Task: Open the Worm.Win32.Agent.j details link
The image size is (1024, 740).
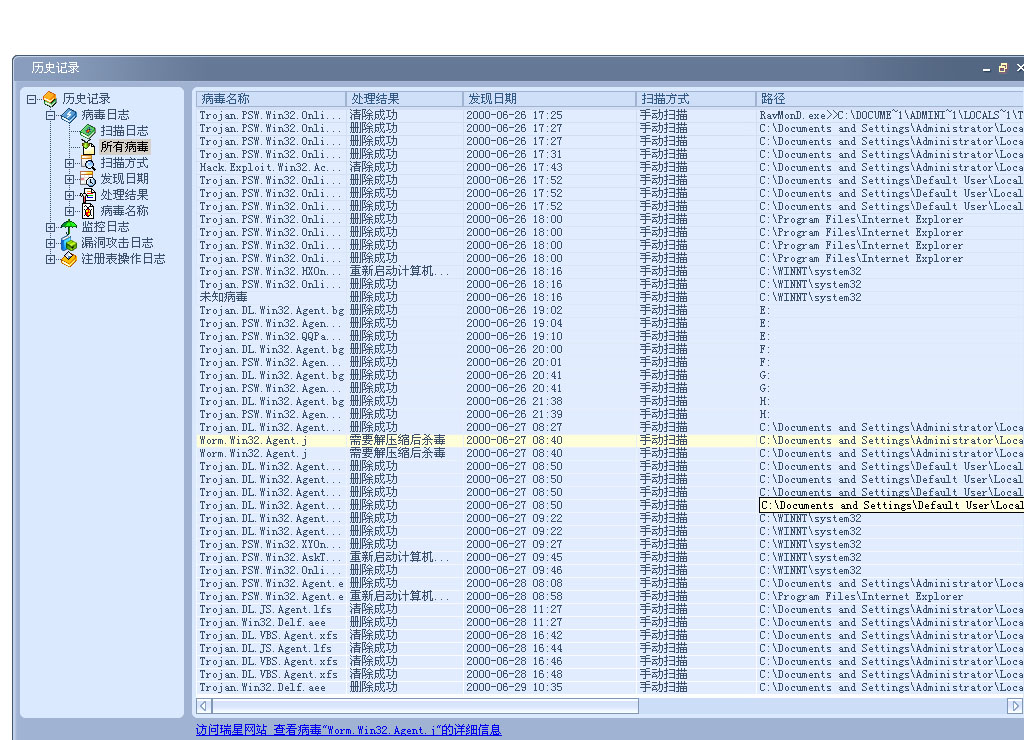Action: pos(349,730)
